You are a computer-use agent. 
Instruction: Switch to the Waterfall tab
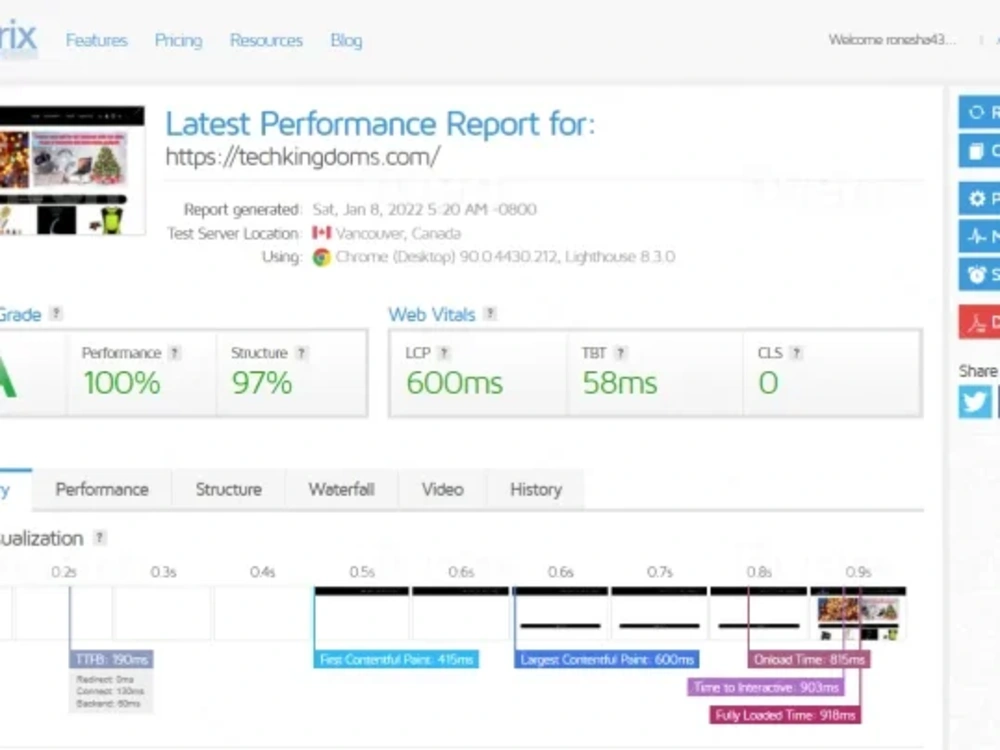coord(341,489)
